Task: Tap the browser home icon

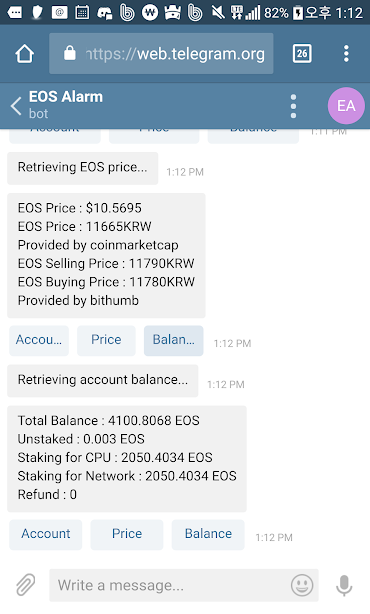Action: pos(25,54)
